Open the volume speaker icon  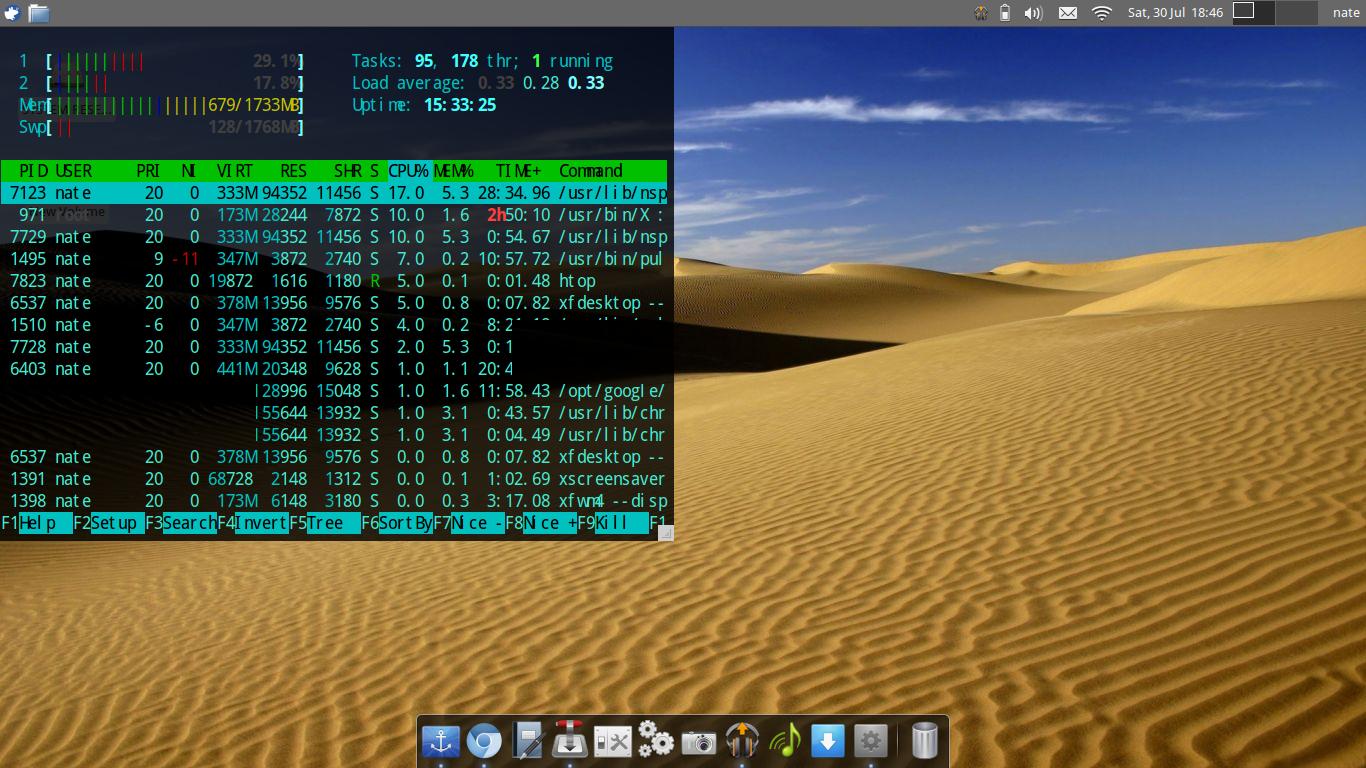coord(1034,13)
